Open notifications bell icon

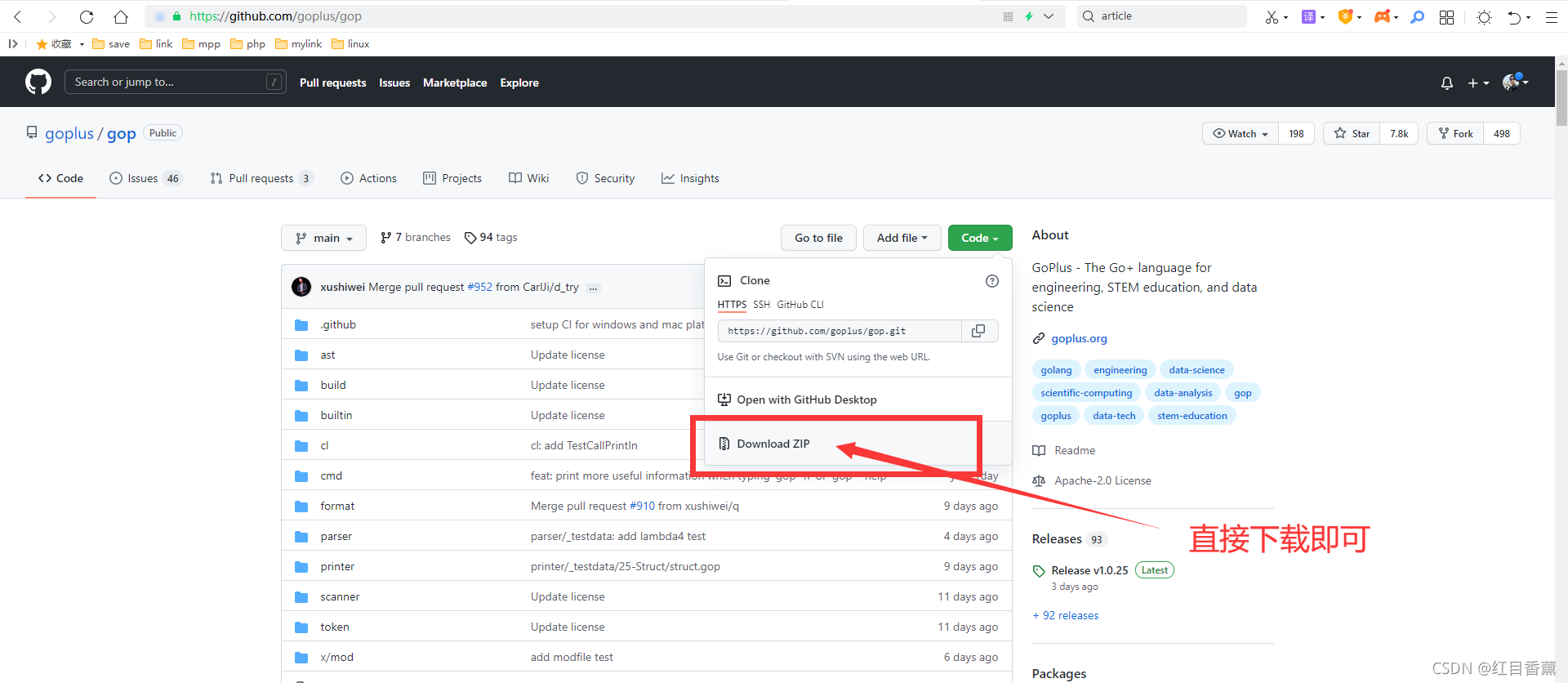(1446, 83)
